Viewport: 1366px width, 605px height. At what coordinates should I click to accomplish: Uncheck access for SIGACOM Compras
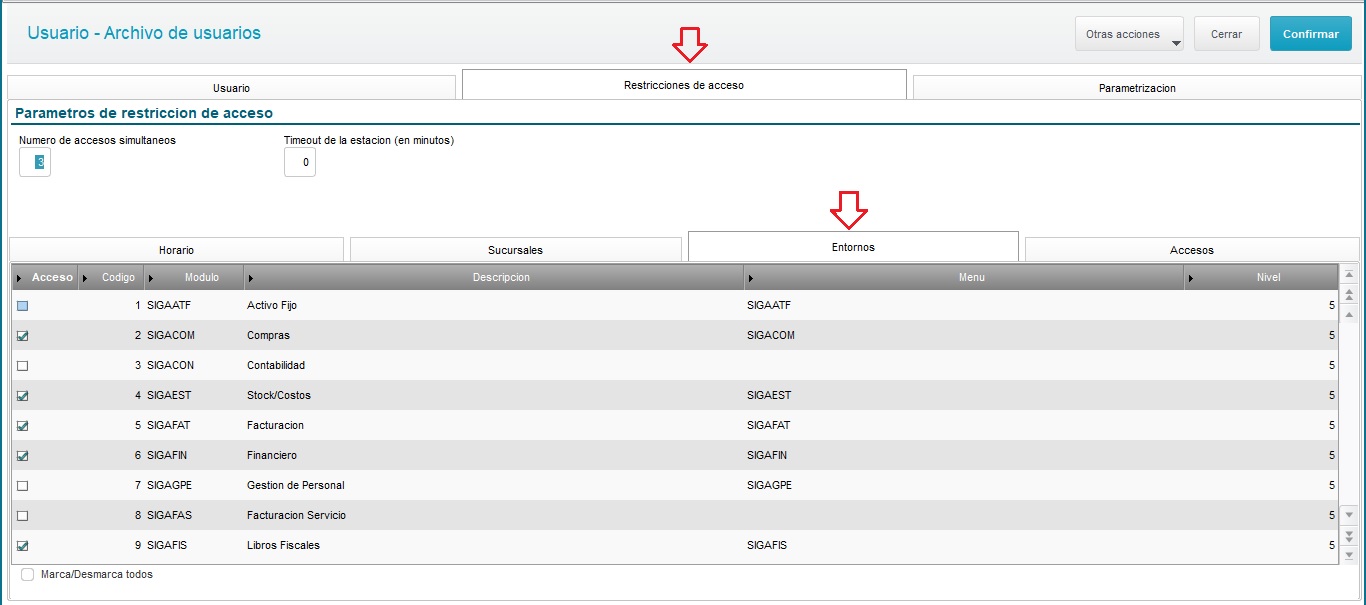23,336
